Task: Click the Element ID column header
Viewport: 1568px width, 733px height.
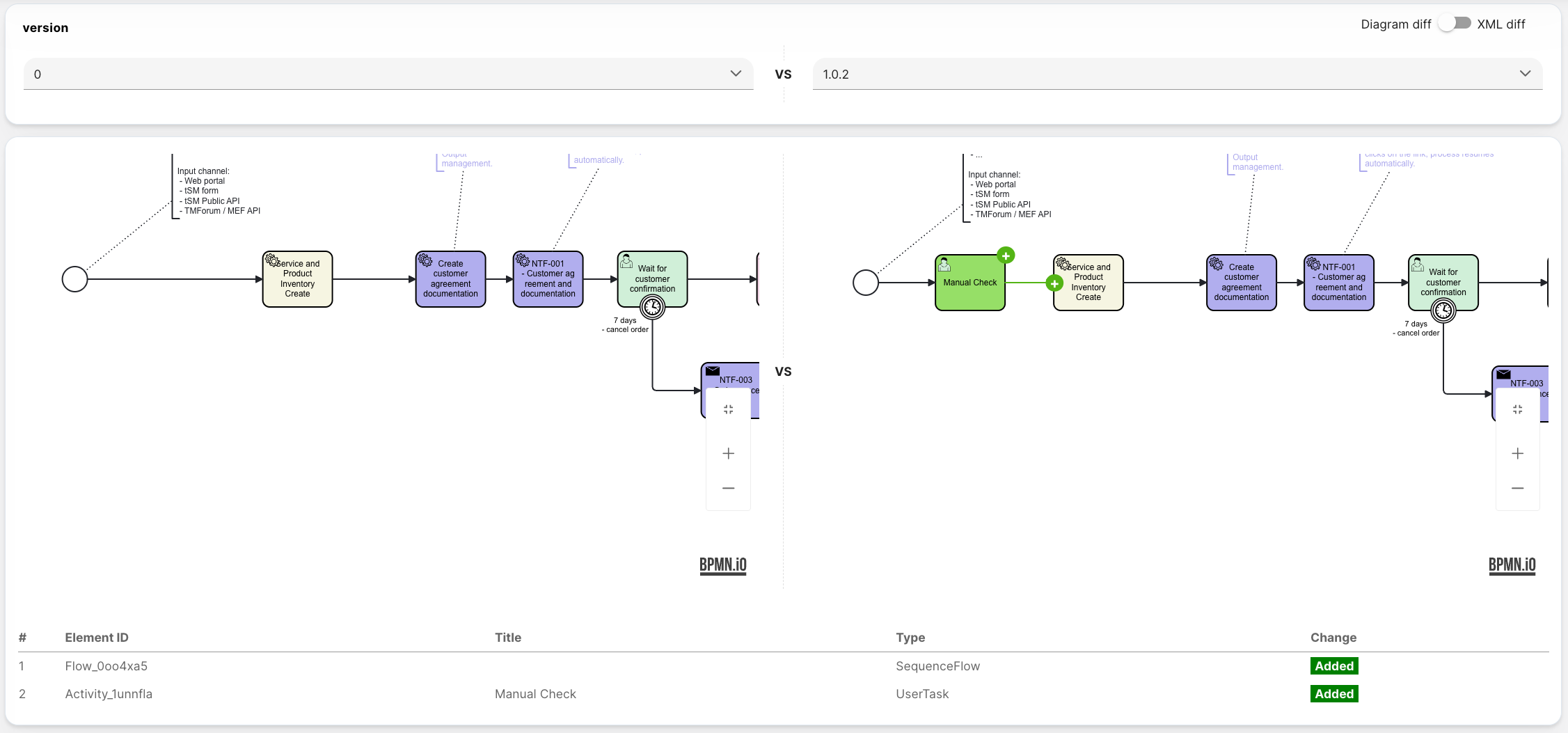Action: 97,638
